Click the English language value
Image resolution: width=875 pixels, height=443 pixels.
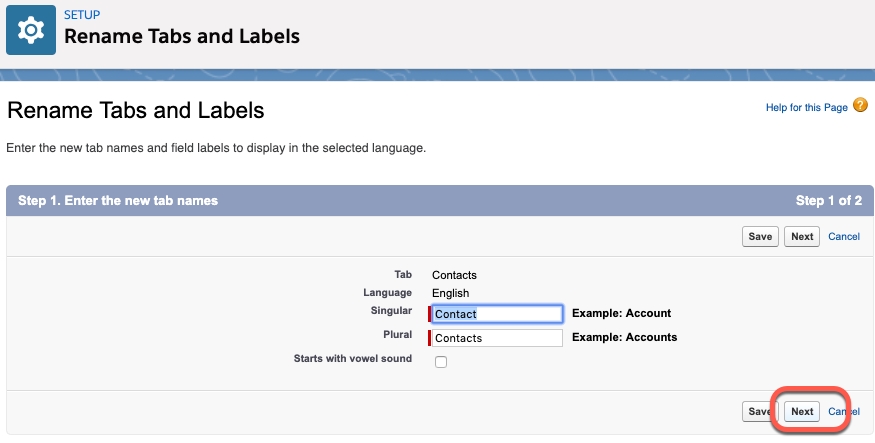tap(450, 293)
